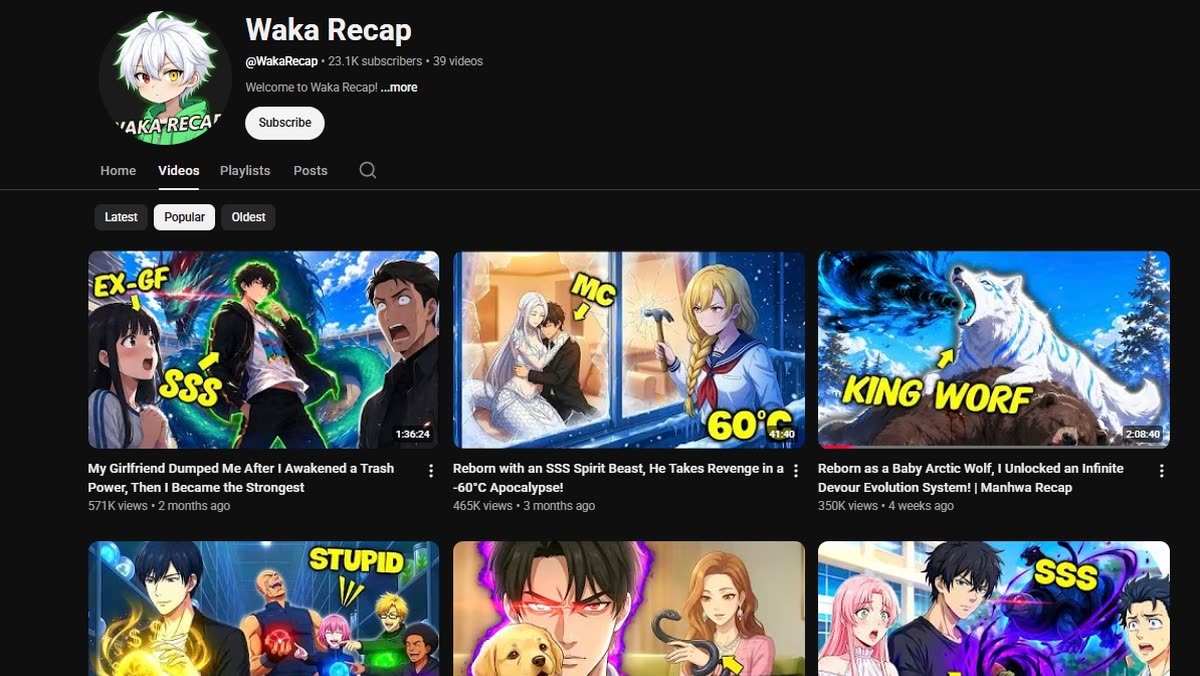Open options menu for My Girlfriend Dumped Me video
1200x676 pixels.
click(x=431, y=470)
